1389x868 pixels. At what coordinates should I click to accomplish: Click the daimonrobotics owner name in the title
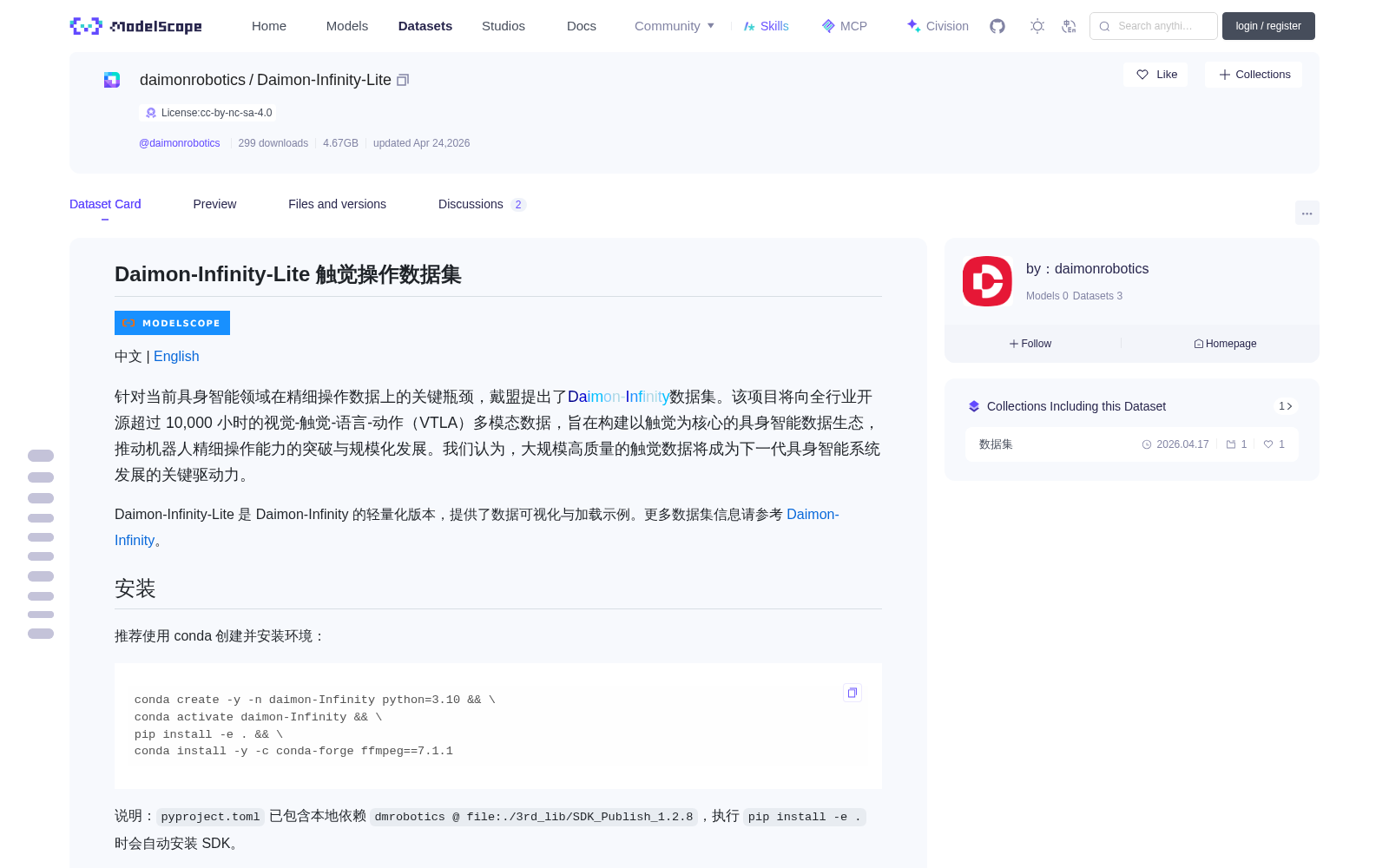click(x=193, y=80)
